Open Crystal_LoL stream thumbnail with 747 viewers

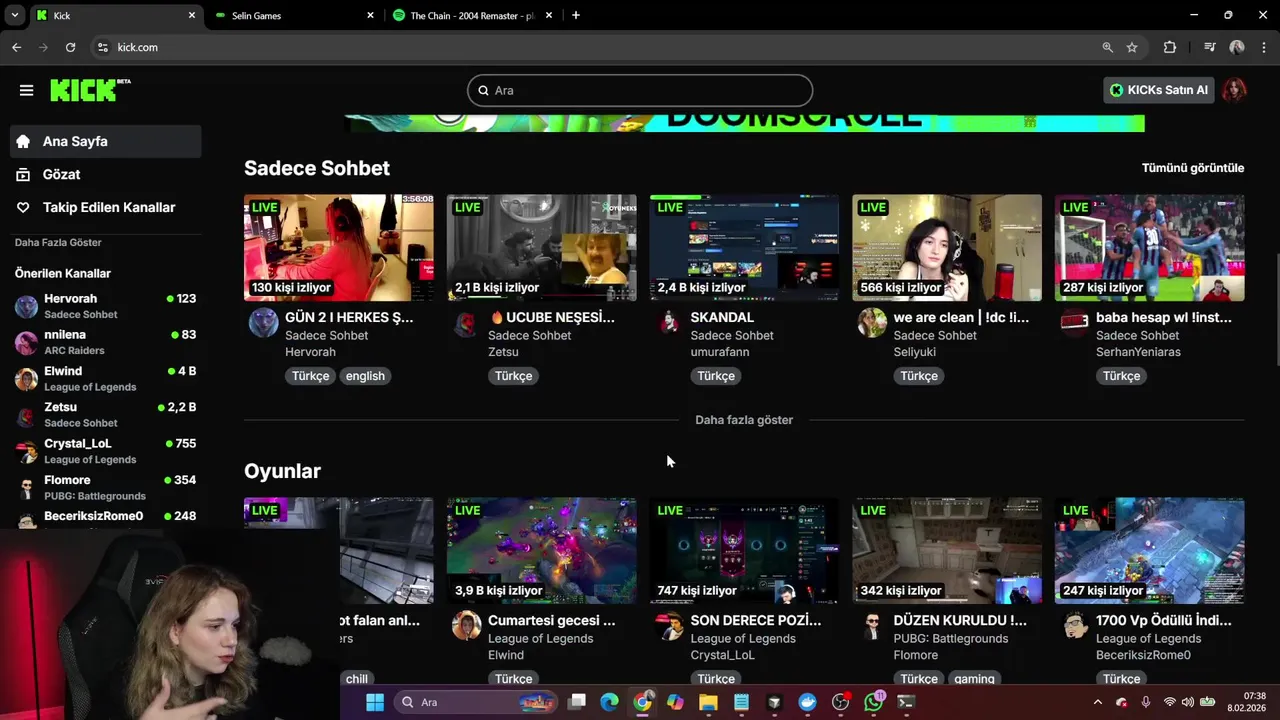(744, 550)
